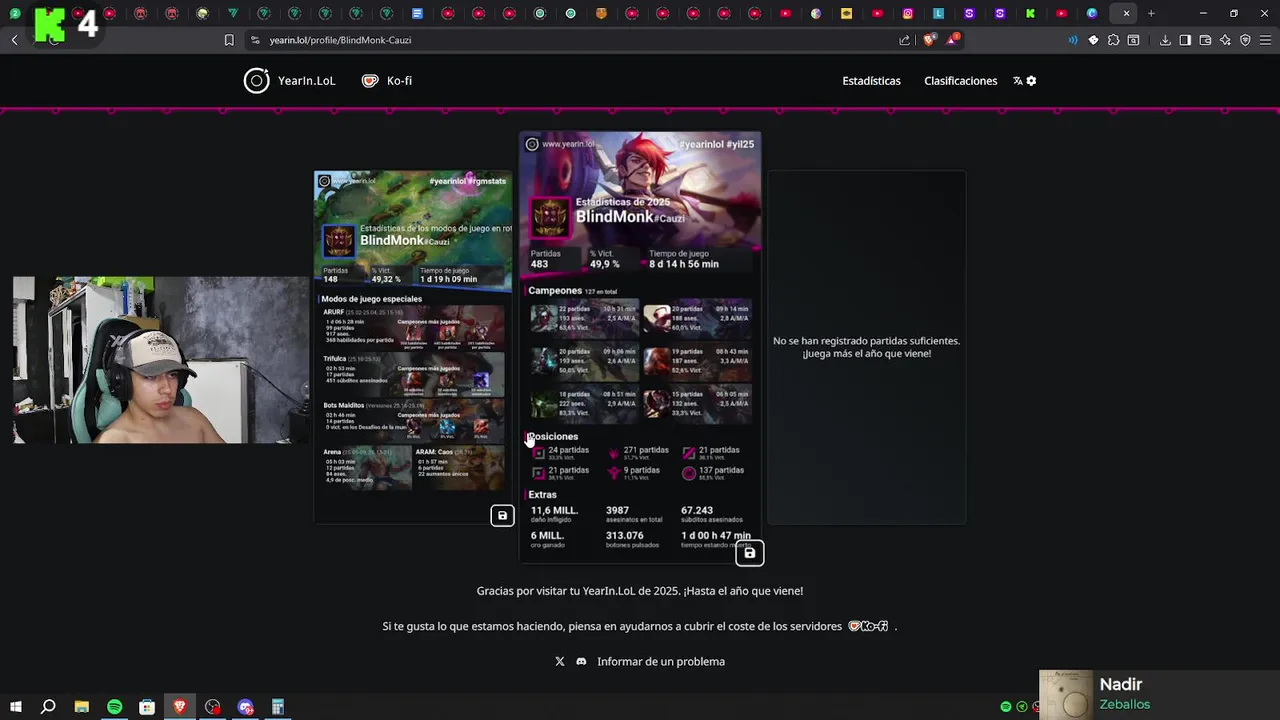Open Microsoft Store from taskbar
1280x720 pixels.
tap(147, 707)
